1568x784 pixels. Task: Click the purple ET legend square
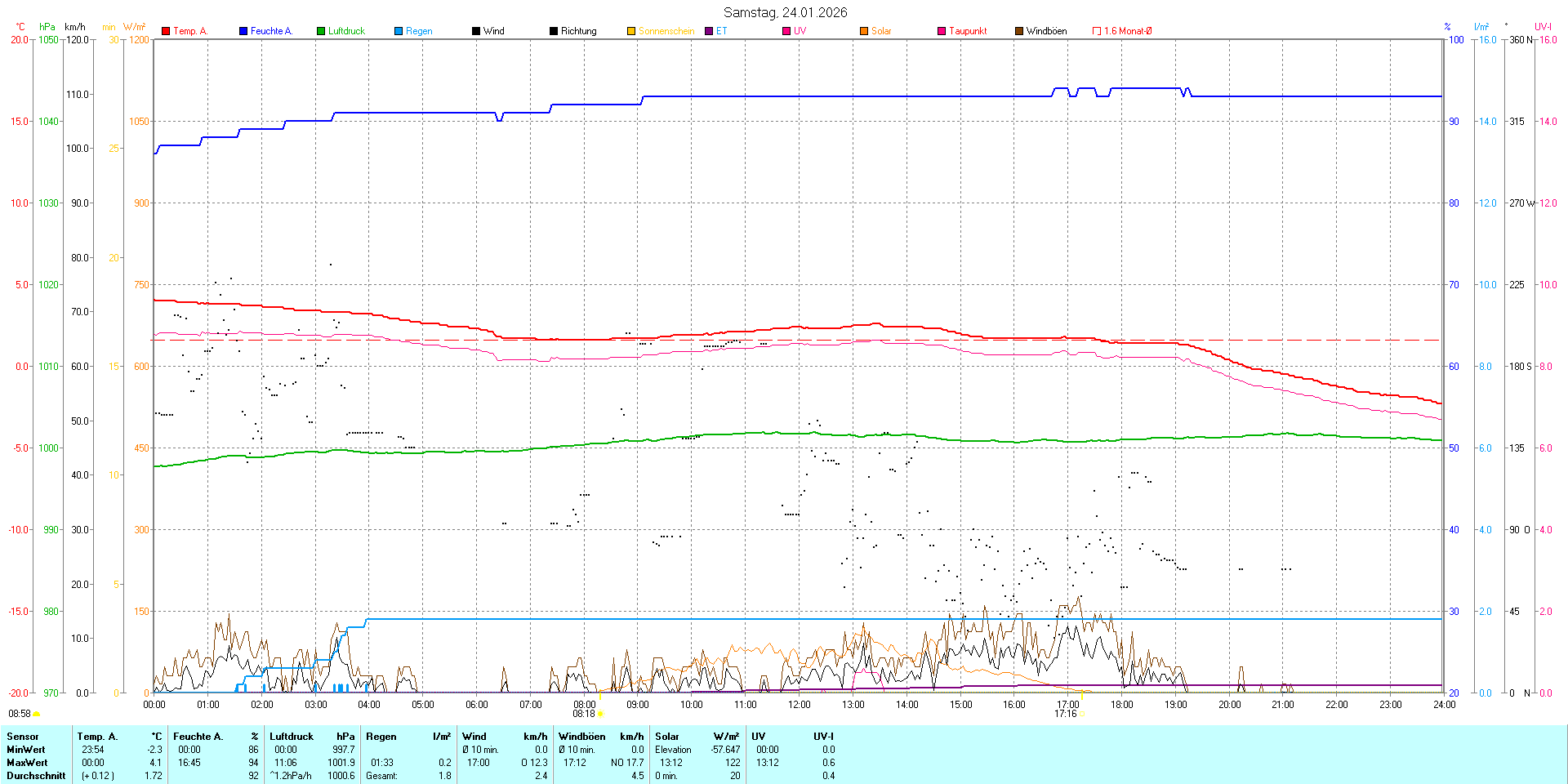[709, 31]
